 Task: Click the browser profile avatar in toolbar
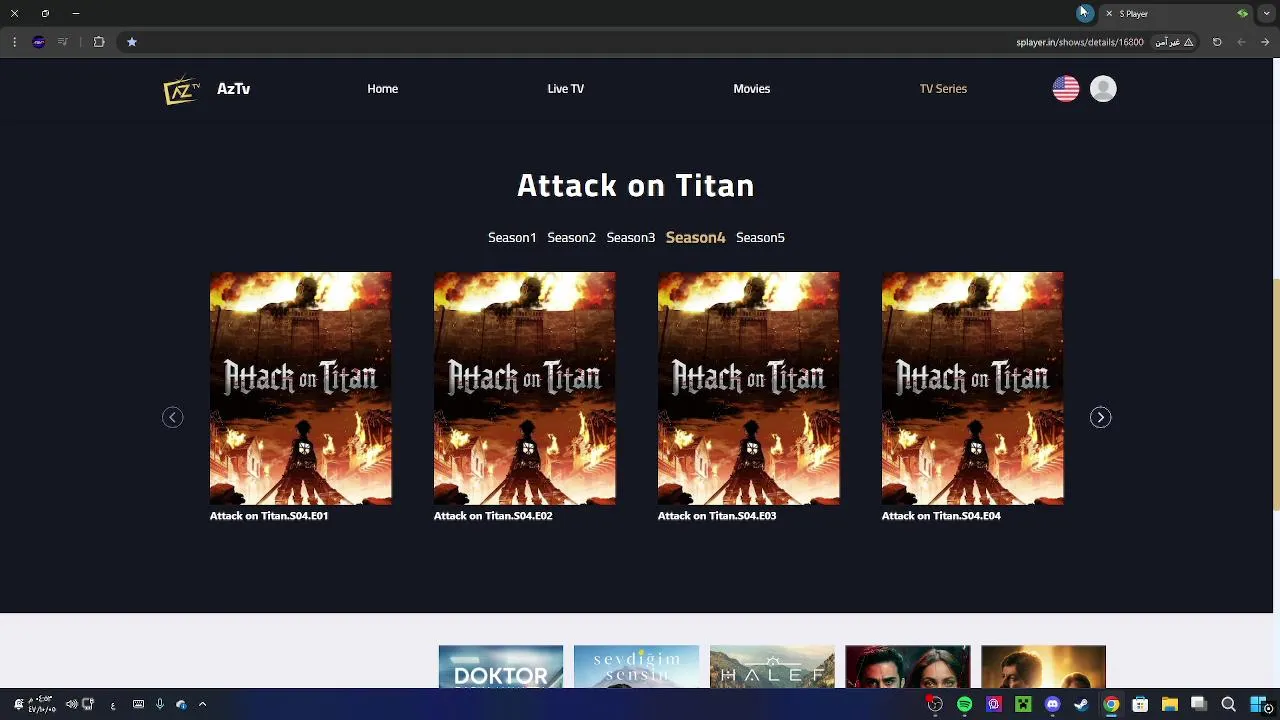tap(39, 42)
